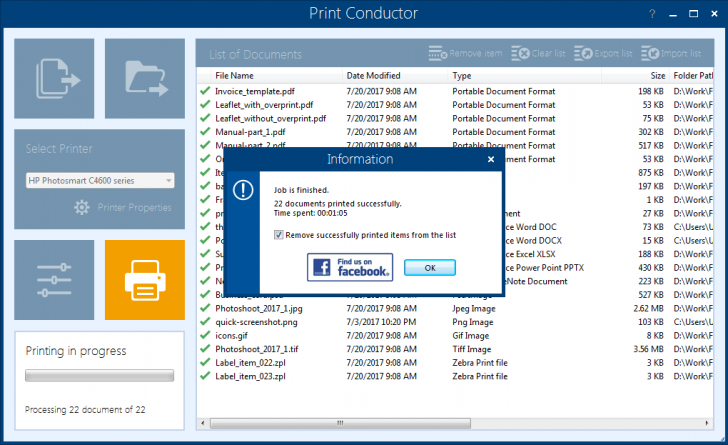
Task: Click the green check beside Photoshoot_2017_1.jpg
Action: click(x=205, y=308)
